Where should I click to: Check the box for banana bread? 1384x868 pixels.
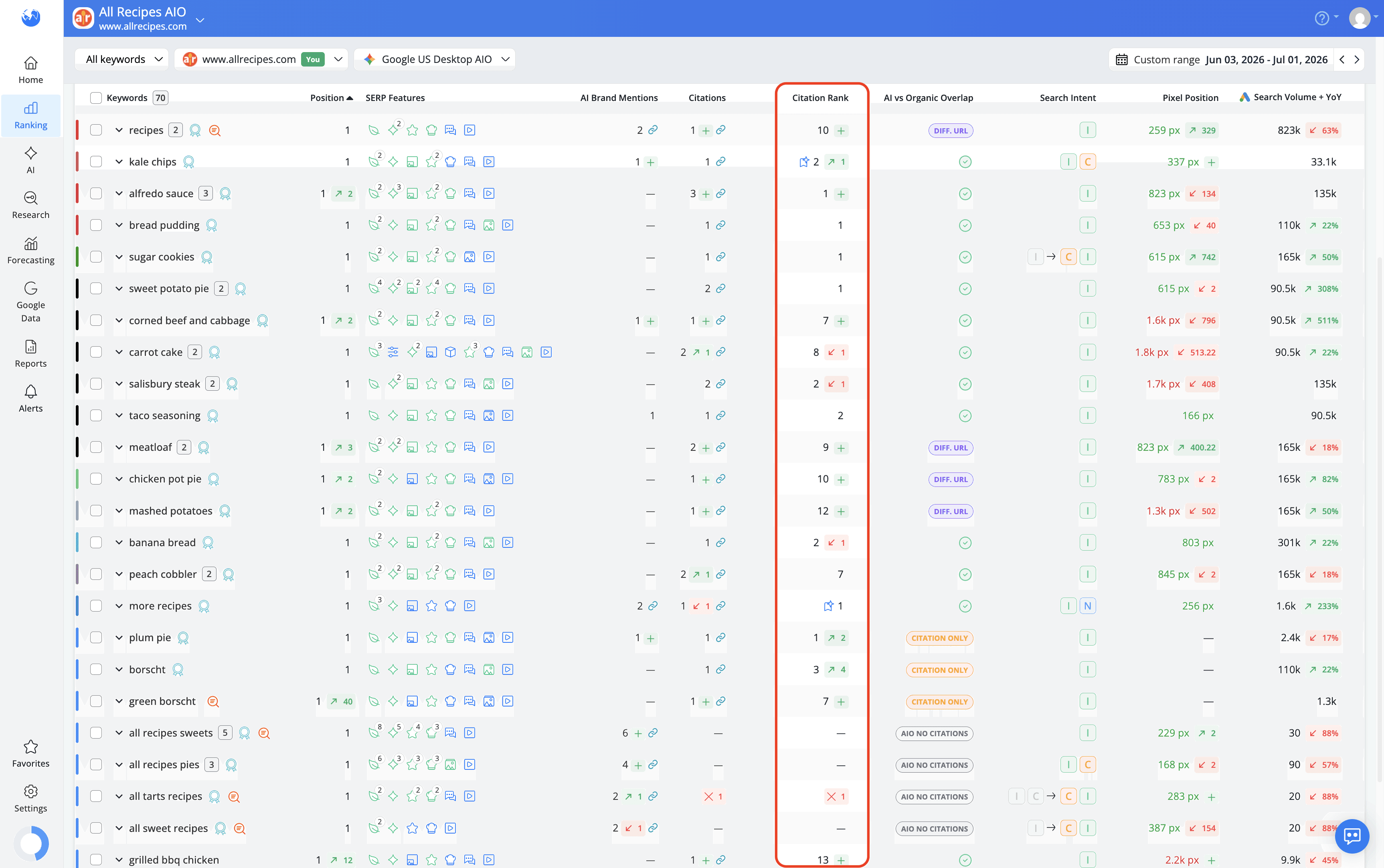point(96,543)
